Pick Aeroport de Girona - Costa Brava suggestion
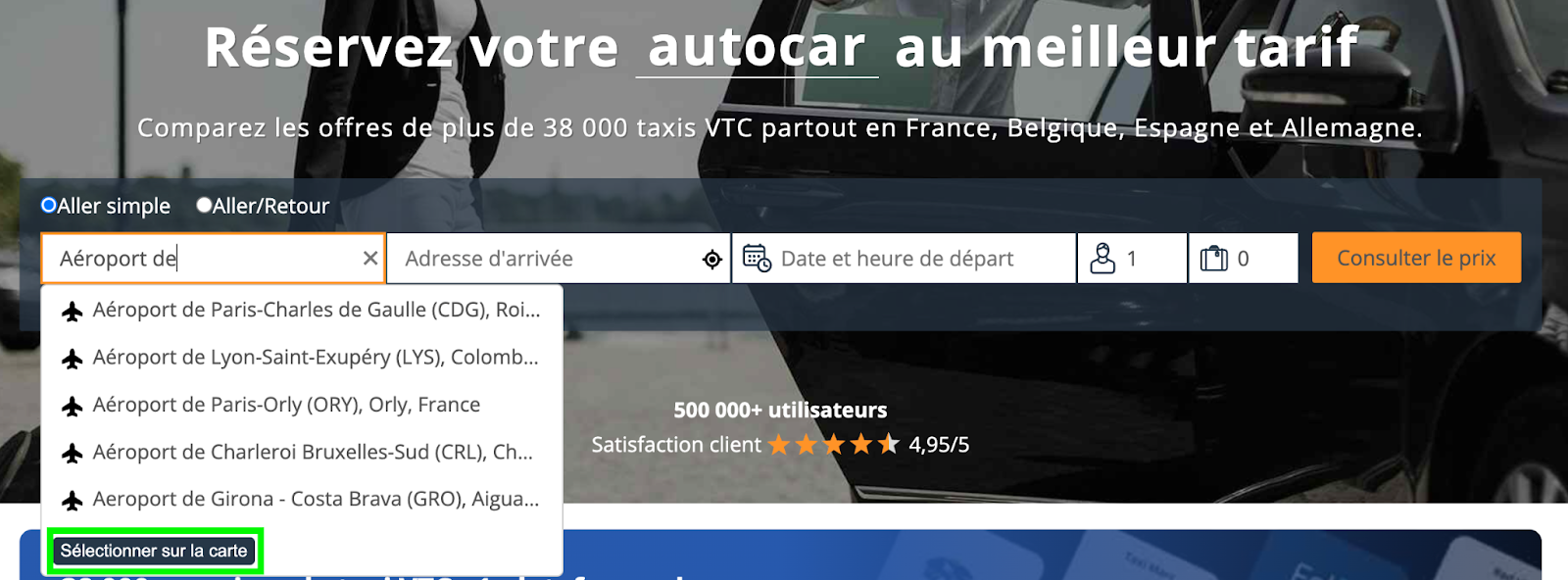 (302, 499)
